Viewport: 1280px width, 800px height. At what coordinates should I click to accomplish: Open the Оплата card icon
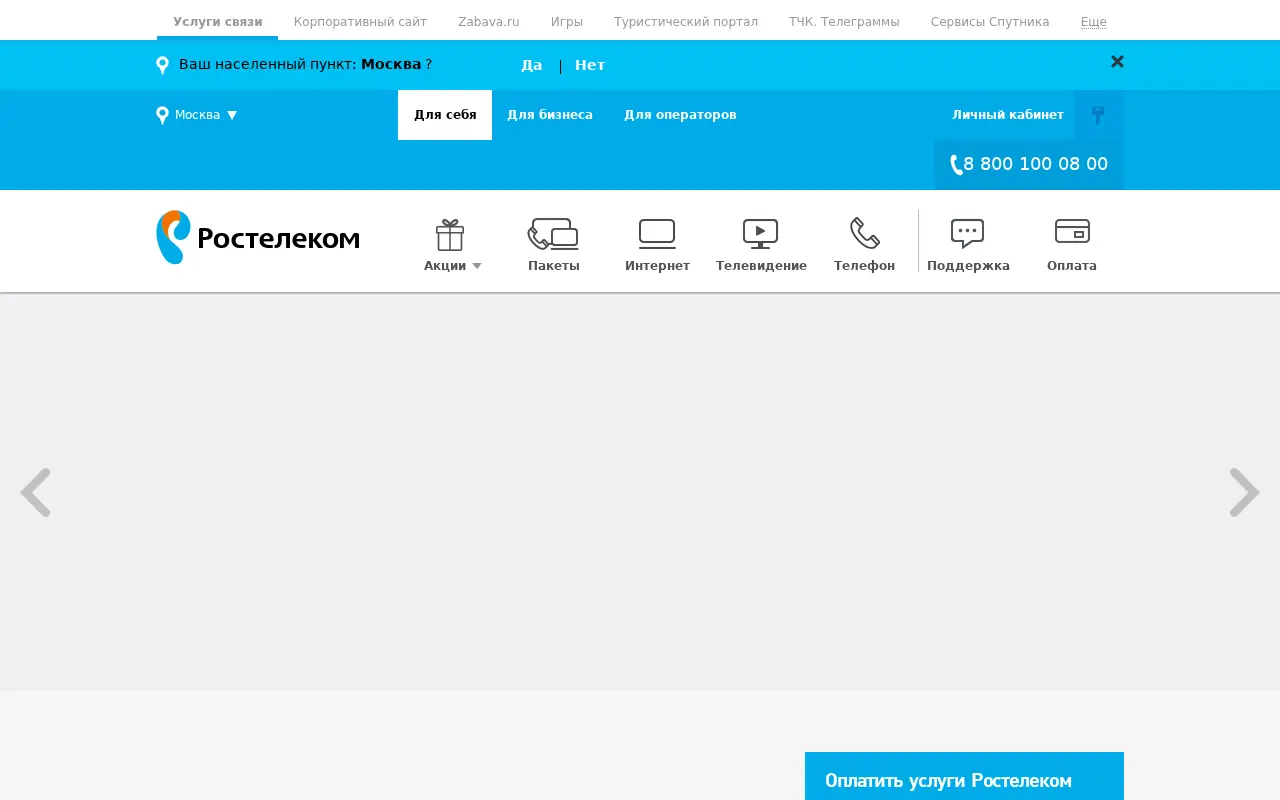1072,231
